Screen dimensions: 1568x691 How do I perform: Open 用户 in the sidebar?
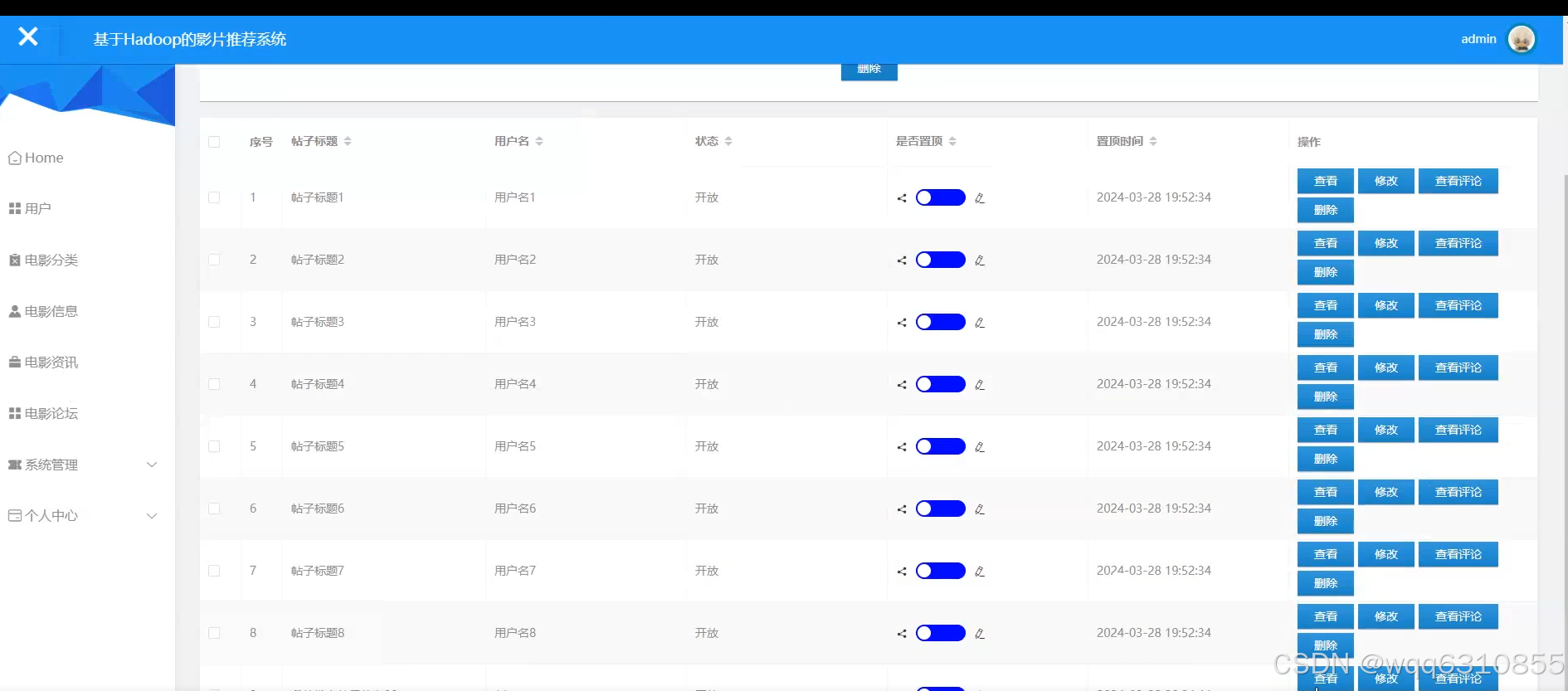pos(30,209)
